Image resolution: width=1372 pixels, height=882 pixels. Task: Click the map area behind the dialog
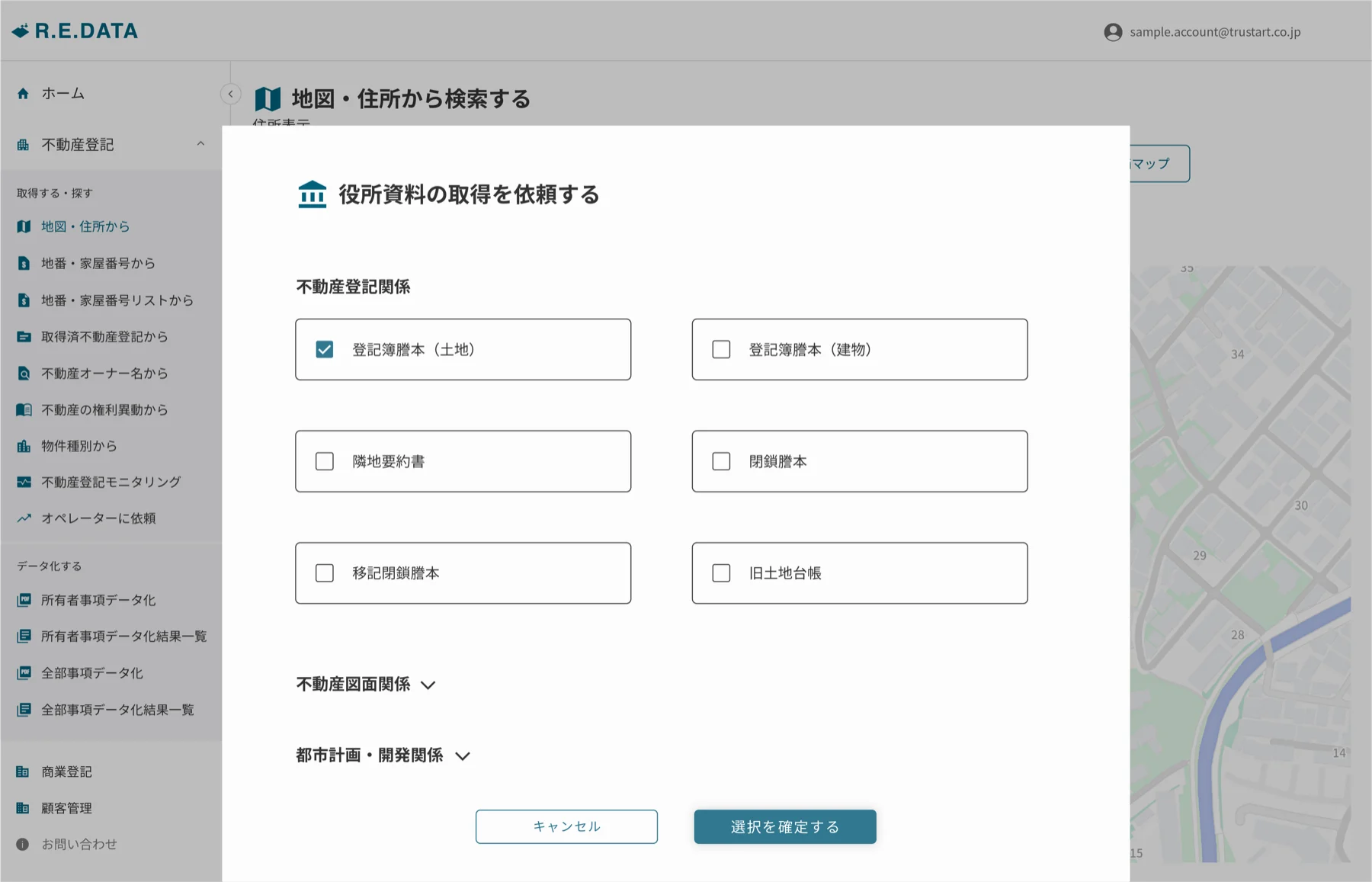coord(1240,564)
